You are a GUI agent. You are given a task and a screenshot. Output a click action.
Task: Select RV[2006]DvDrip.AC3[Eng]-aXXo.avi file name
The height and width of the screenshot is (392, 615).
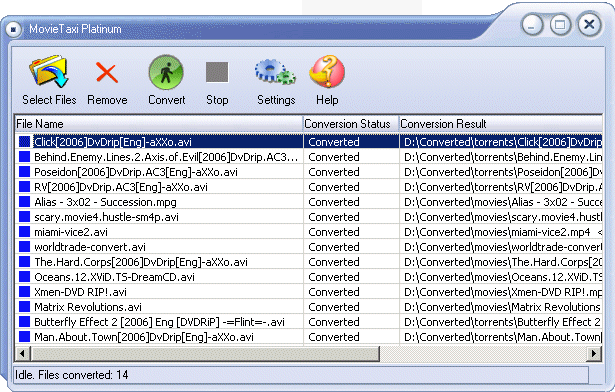point(121,187)
